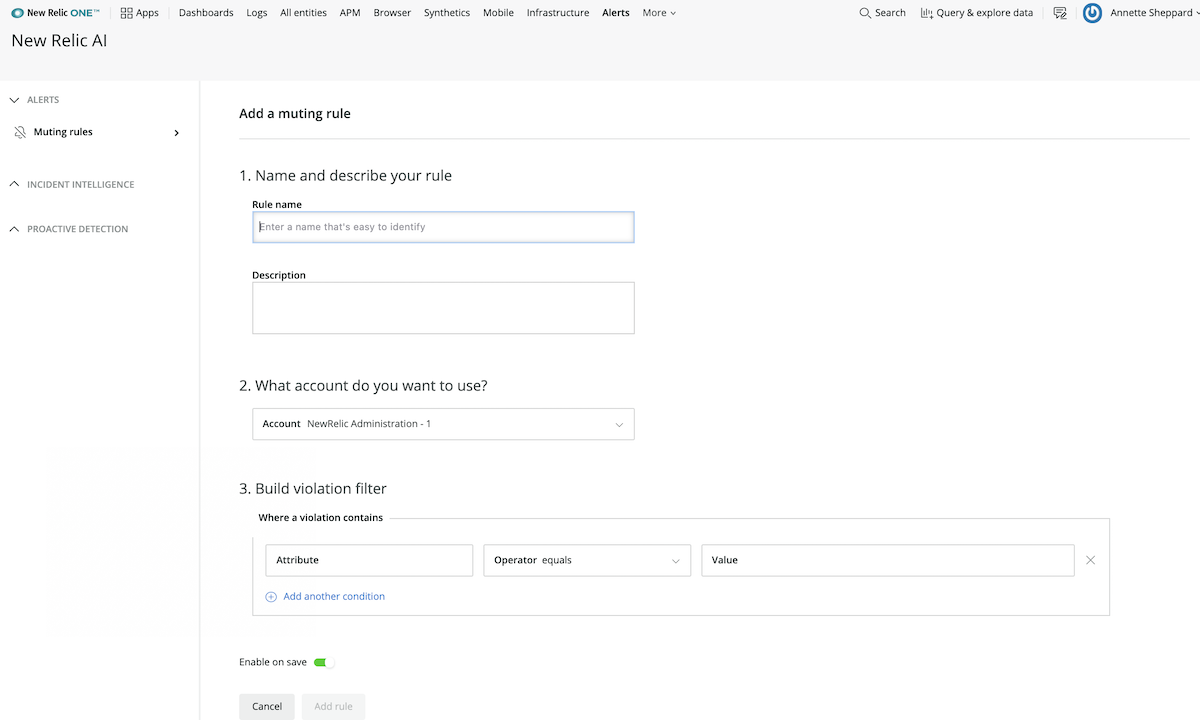Go to Synthetics
Screen dimensions: 1200x720
(447, 13)
